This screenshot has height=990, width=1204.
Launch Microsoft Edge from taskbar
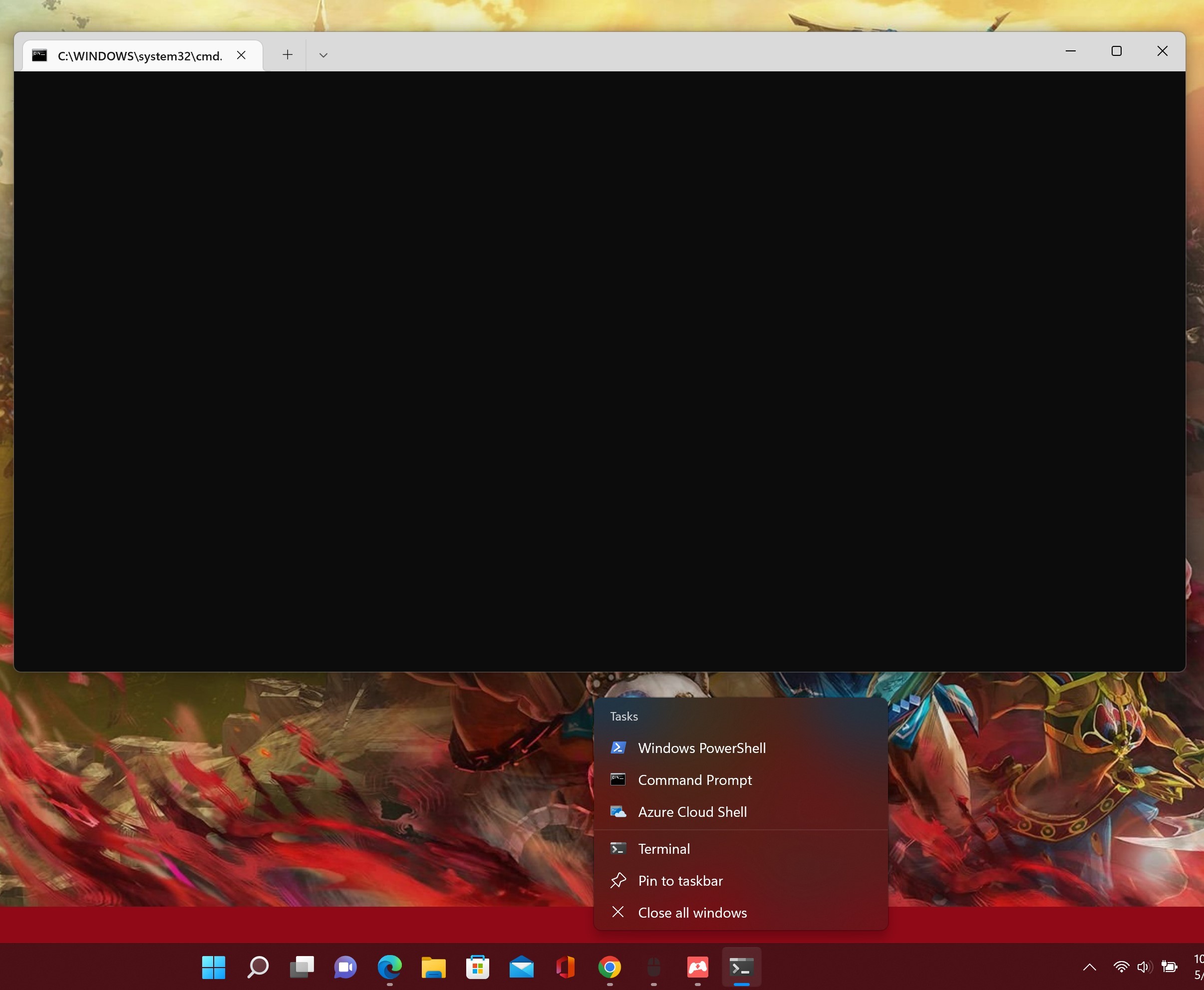coord(389,967)
